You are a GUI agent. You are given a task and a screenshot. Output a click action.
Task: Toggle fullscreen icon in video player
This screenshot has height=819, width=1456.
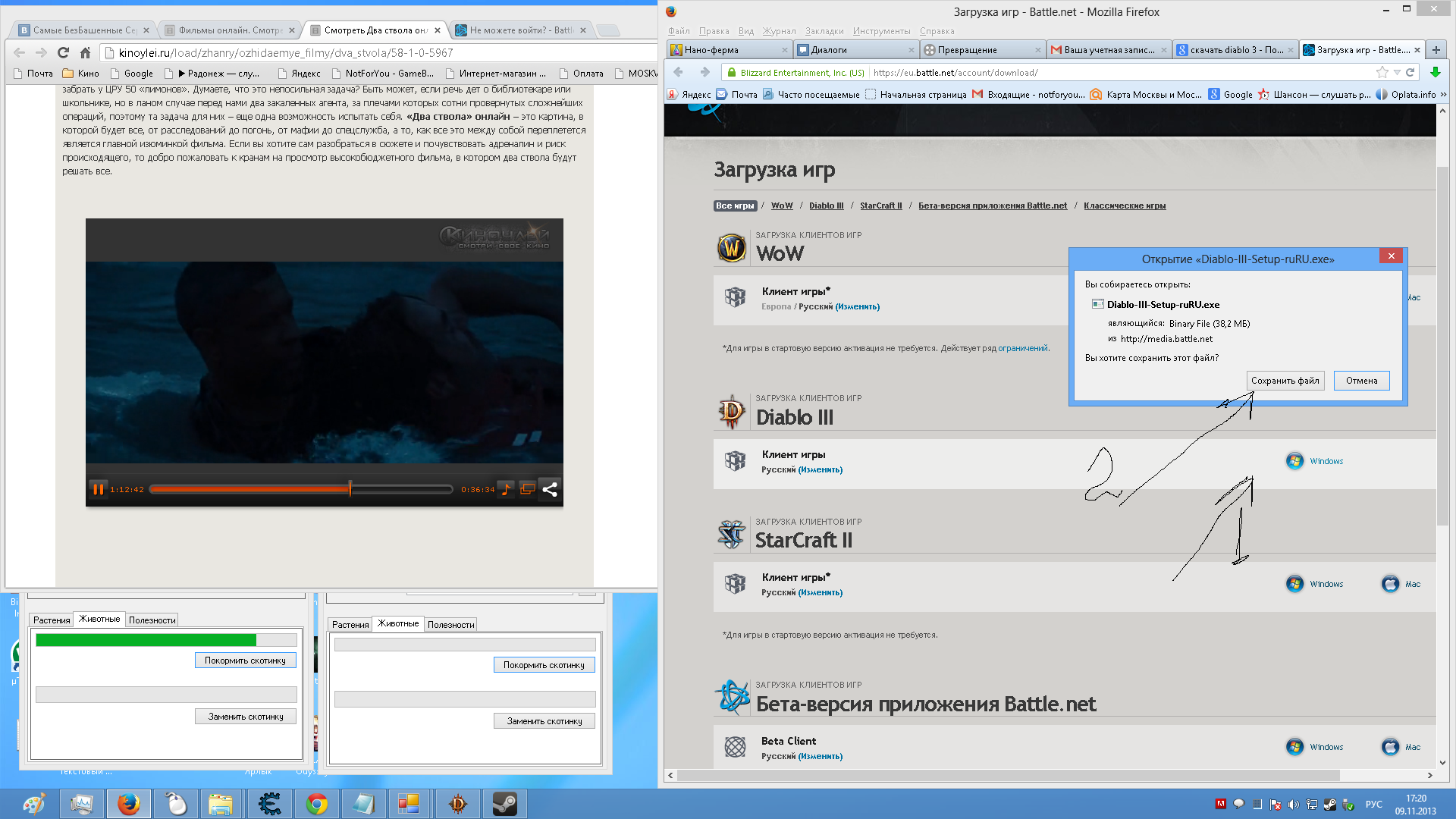click(x=527, y=489)
